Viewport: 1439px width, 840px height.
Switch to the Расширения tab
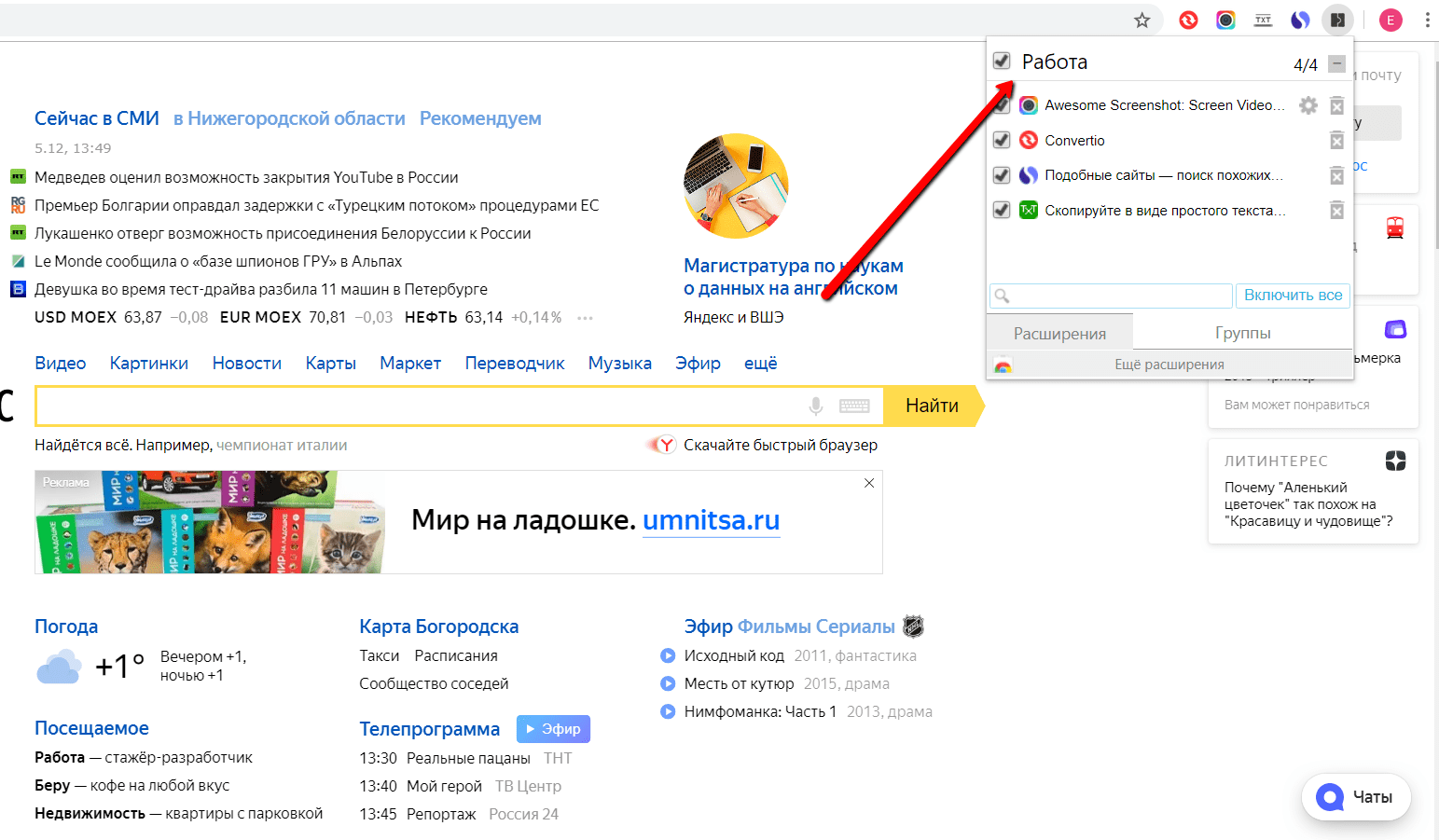(1059, 333)
